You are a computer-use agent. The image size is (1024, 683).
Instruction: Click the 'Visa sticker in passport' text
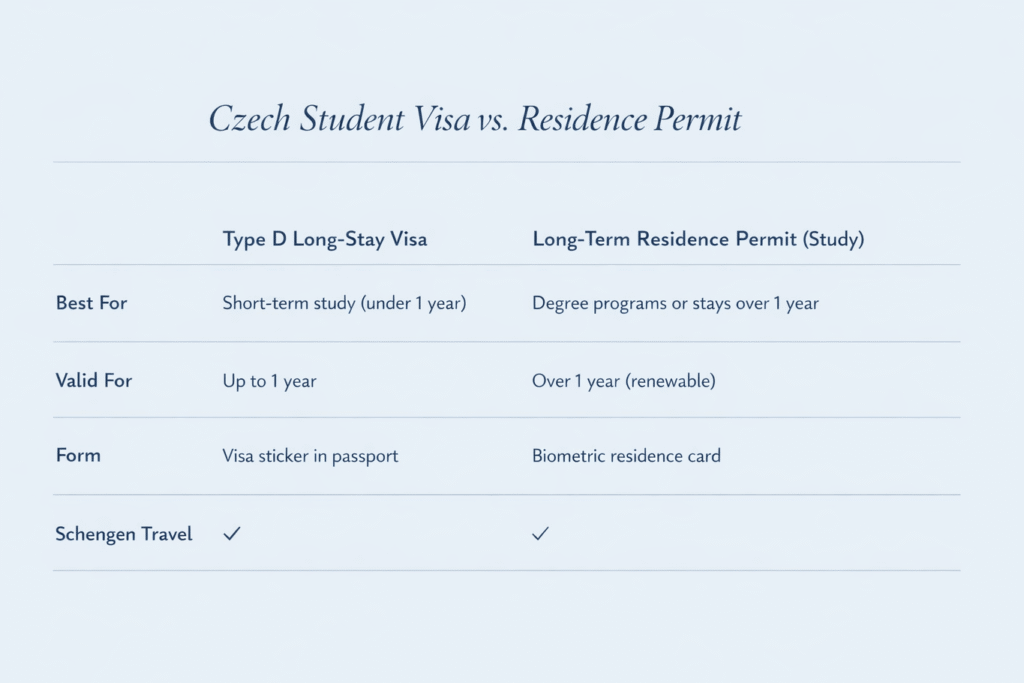[x=310, y=456]
